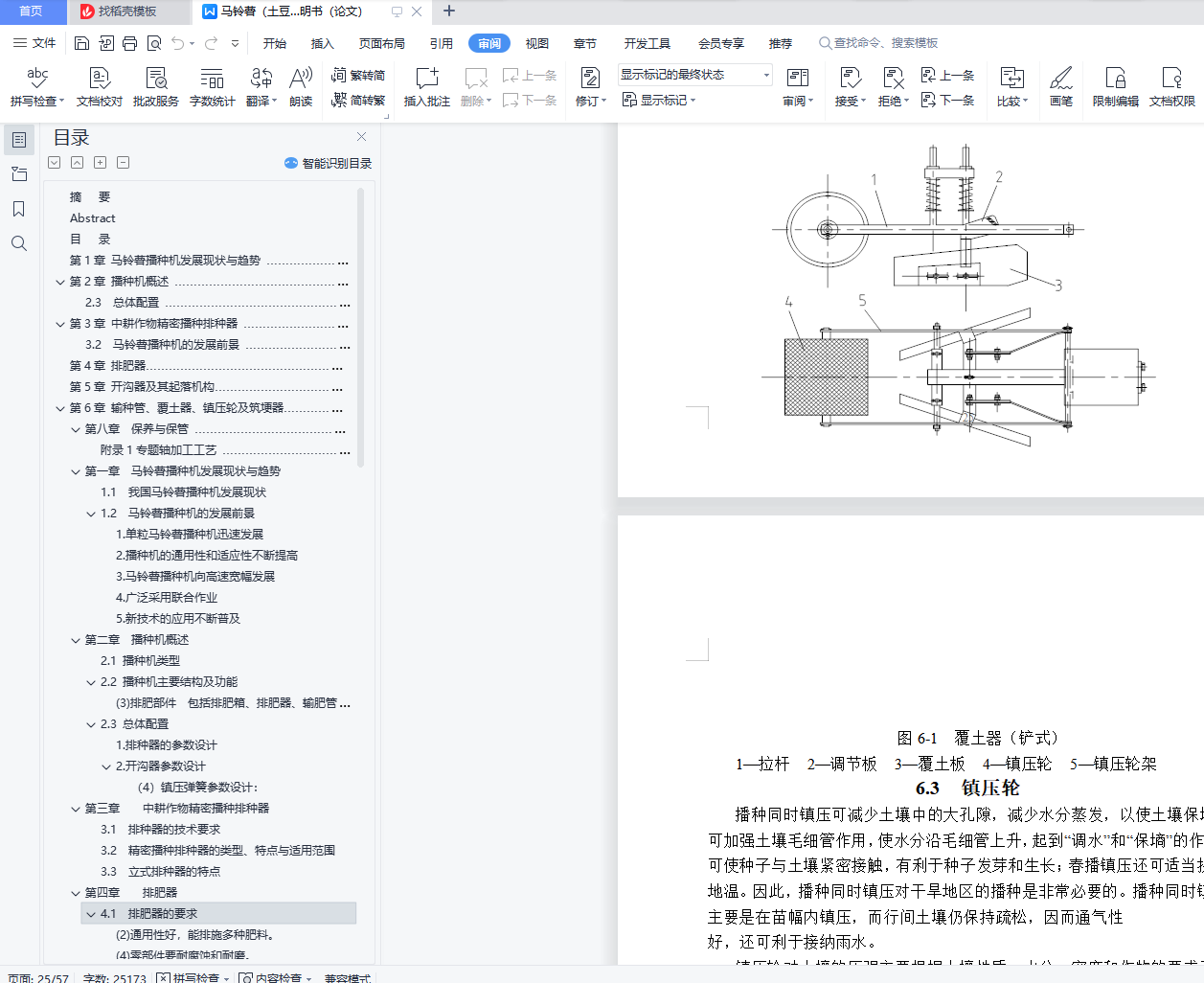The height and width of the screenshot is (983, 1204).
Task: Click the print icon in quick toolbar
Action: 129,43
